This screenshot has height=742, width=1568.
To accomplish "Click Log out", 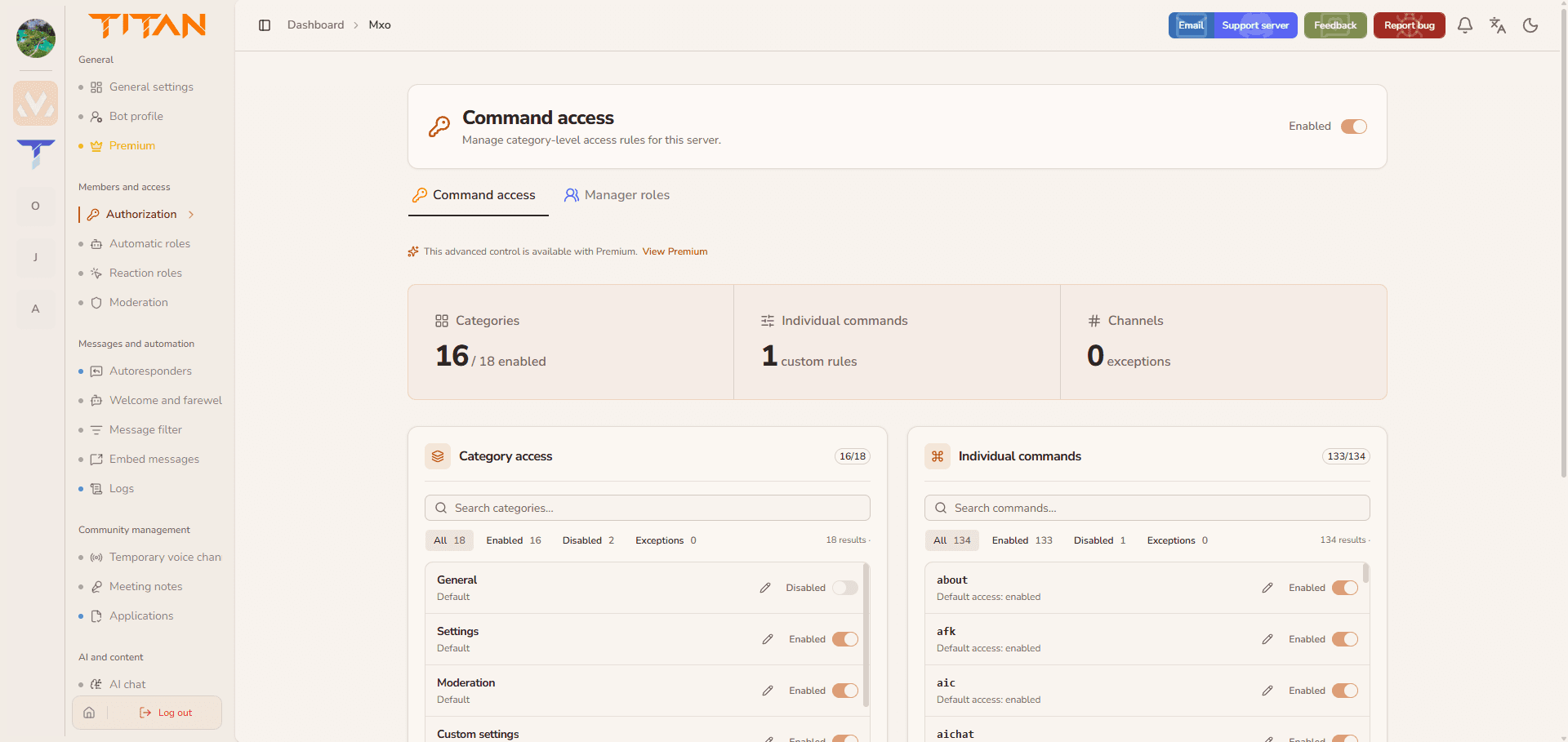I will pos(167,713).
